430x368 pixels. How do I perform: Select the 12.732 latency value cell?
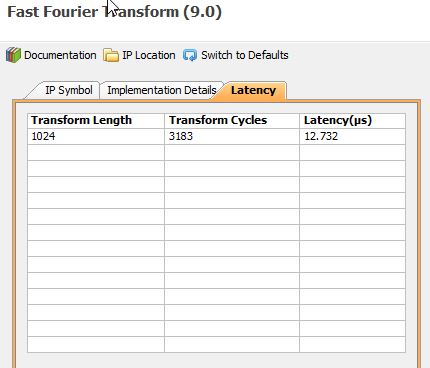353,136
